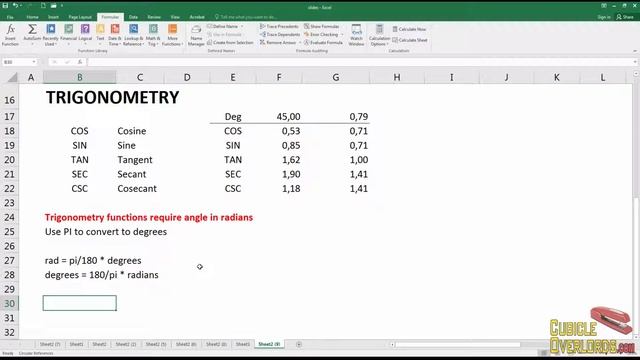Click the AutoSum sigma icon
Screen dimensions: 640x360
[32, 35]
